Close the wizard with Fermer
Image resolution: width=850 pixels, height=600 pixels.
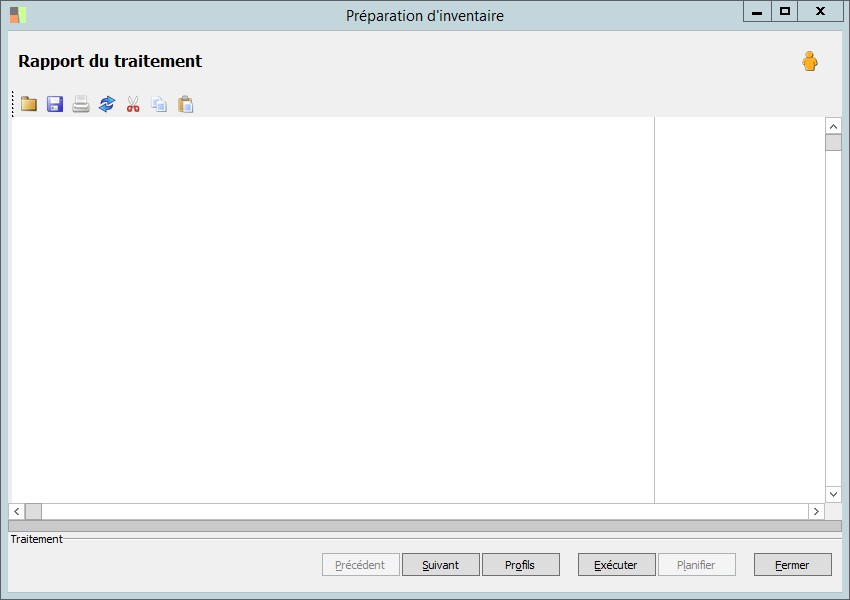tap(793, 565)
